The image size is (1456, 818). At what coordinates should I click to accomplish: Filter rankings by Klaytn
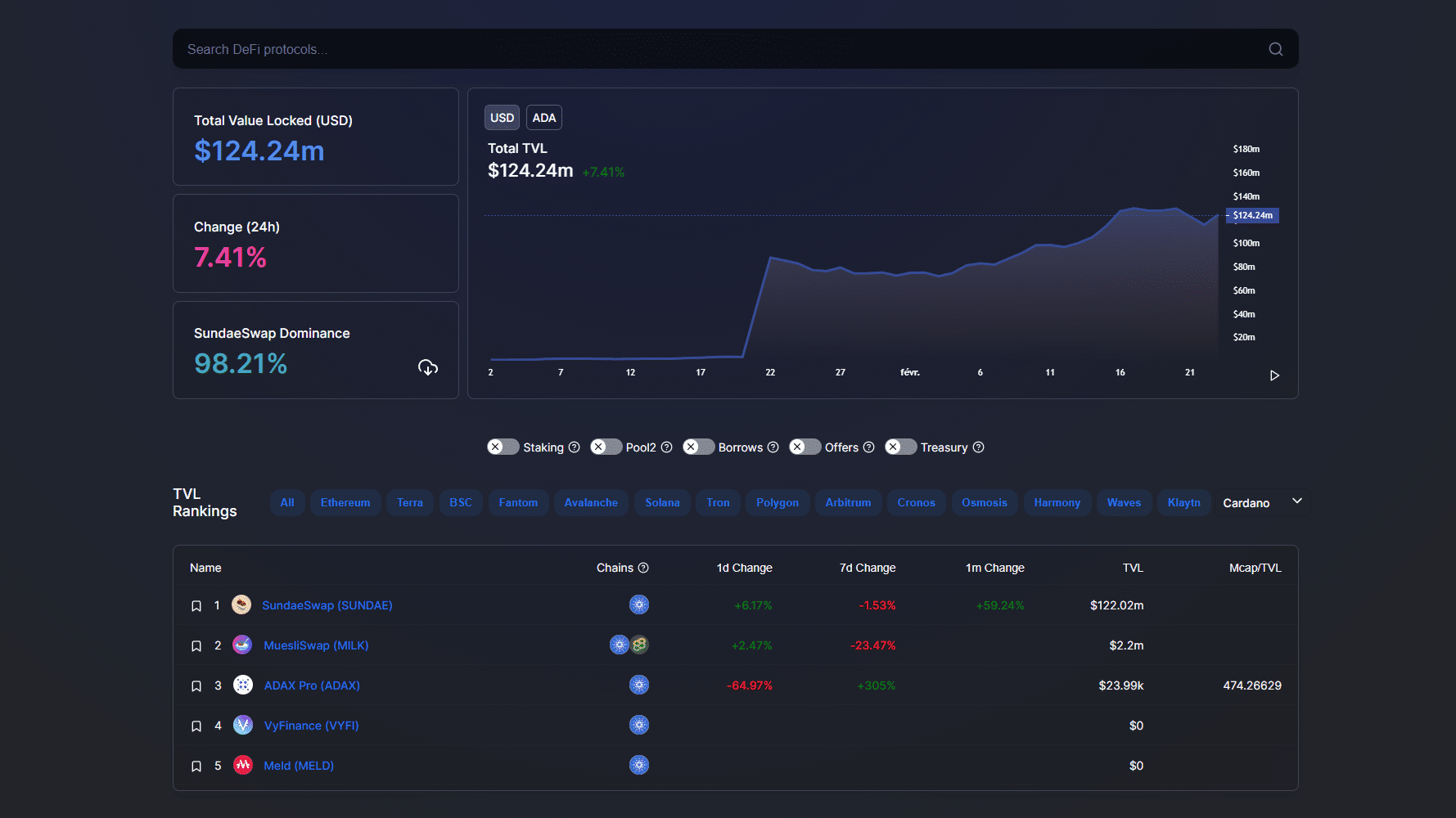click(1183, 502)
